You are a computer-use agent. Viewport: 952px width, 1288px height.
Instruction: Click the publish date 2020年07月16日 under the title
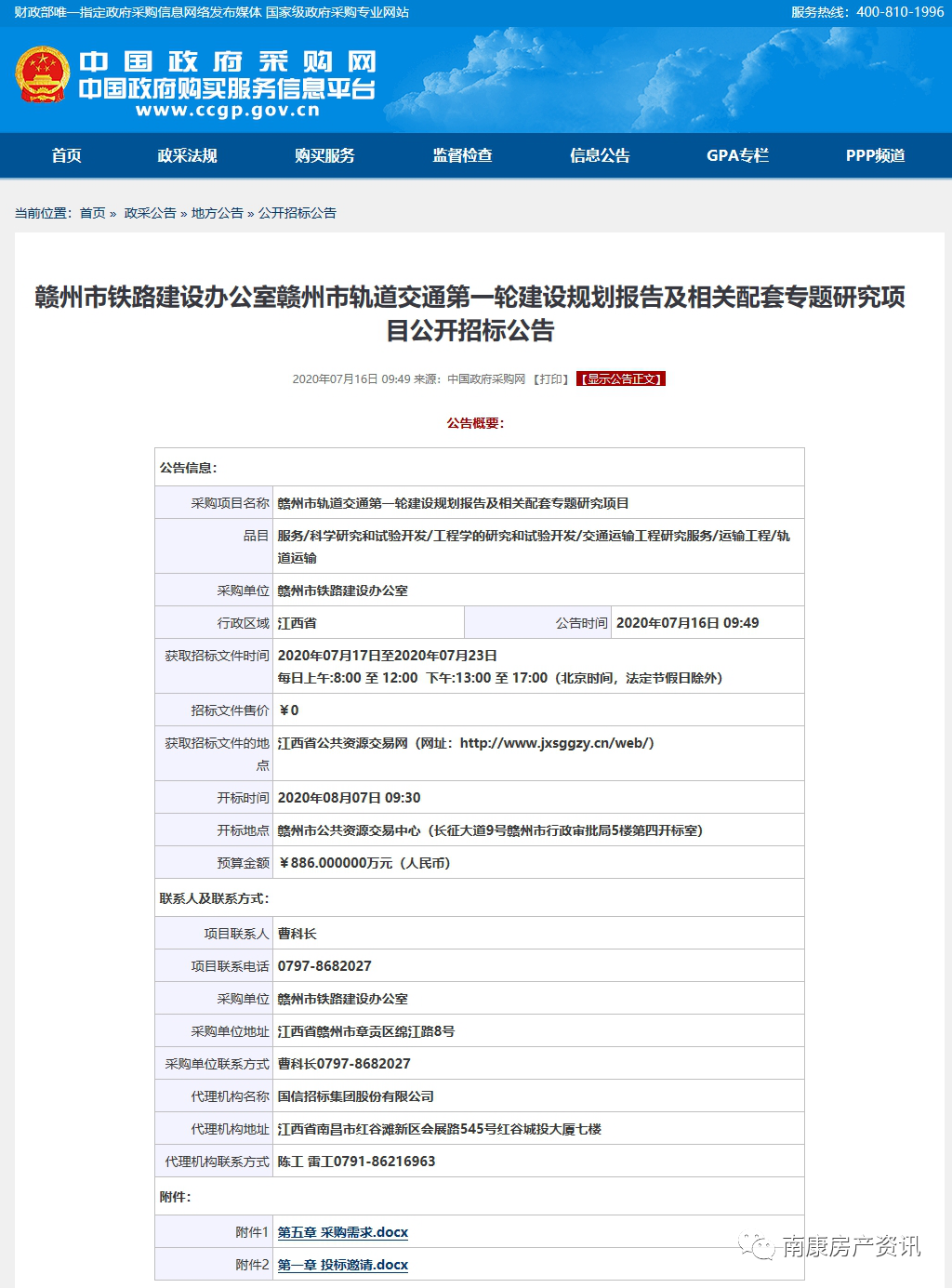pyautogui.click(x=335, y=379)
